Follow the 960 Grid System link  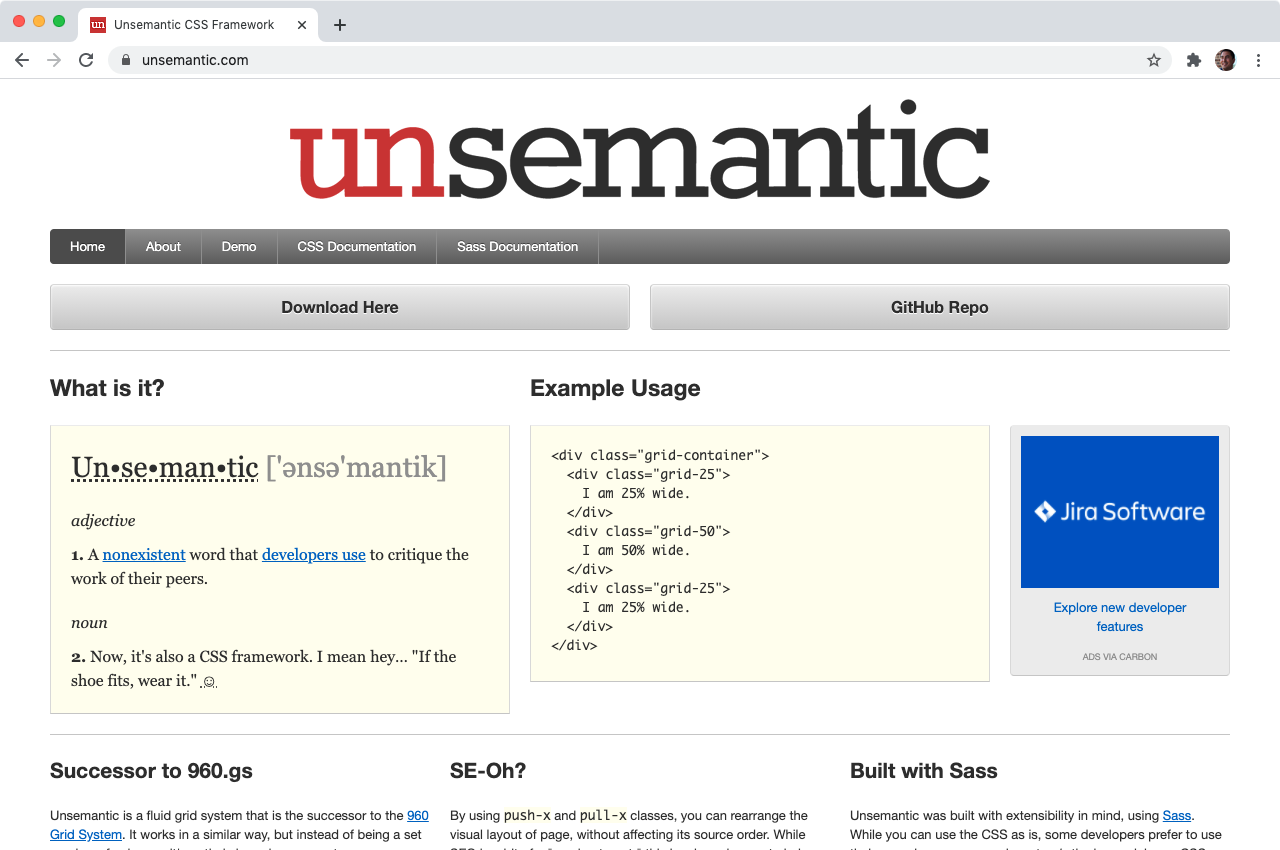[x=418, y=815]
